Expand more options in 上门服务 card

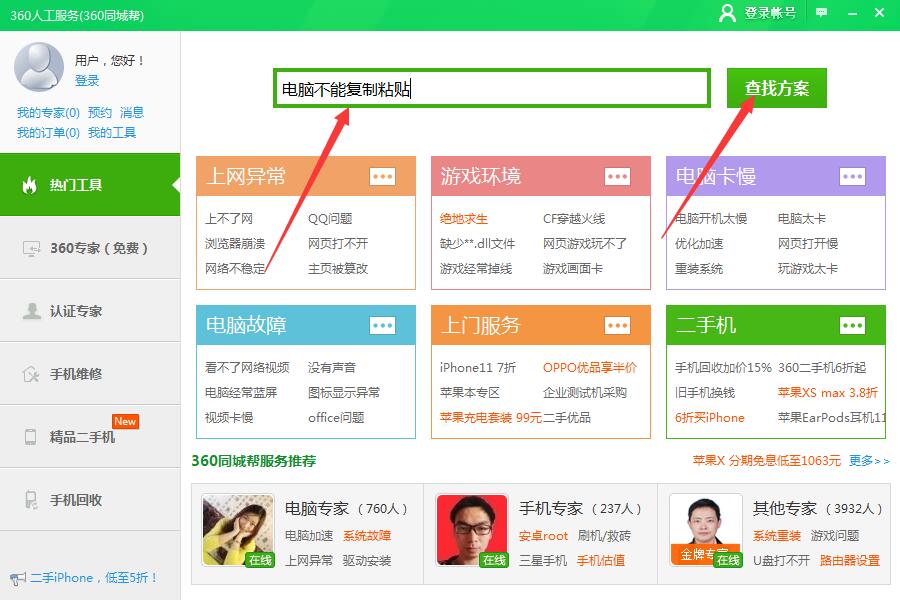coord(618,326)
